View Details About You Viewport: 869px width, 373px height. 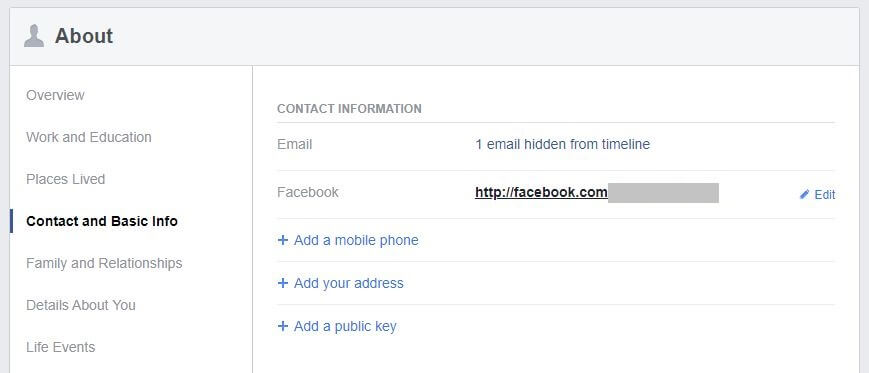pyautogui.click(x=81, y=305)
